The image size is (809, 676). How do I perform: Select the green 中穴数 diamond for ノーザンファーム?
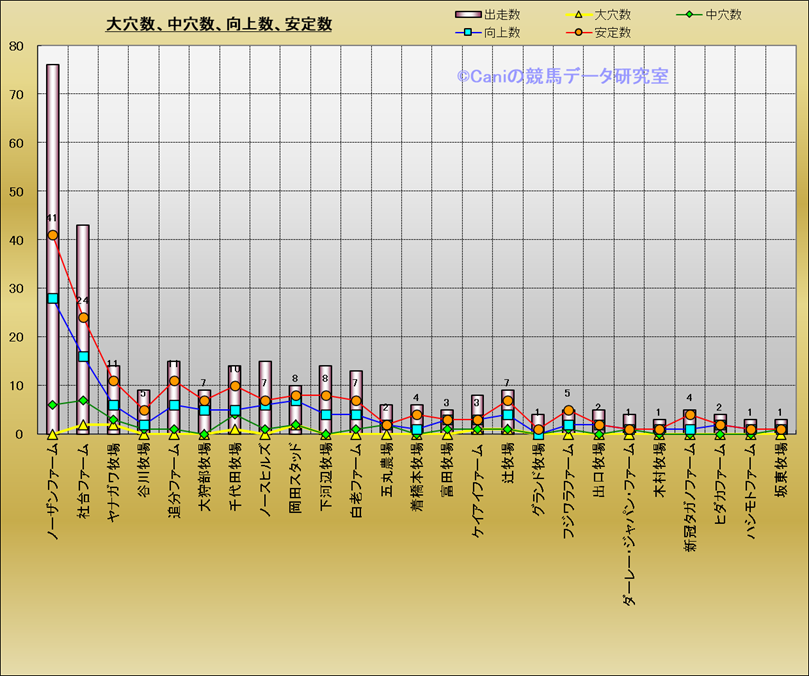(53, 405)
